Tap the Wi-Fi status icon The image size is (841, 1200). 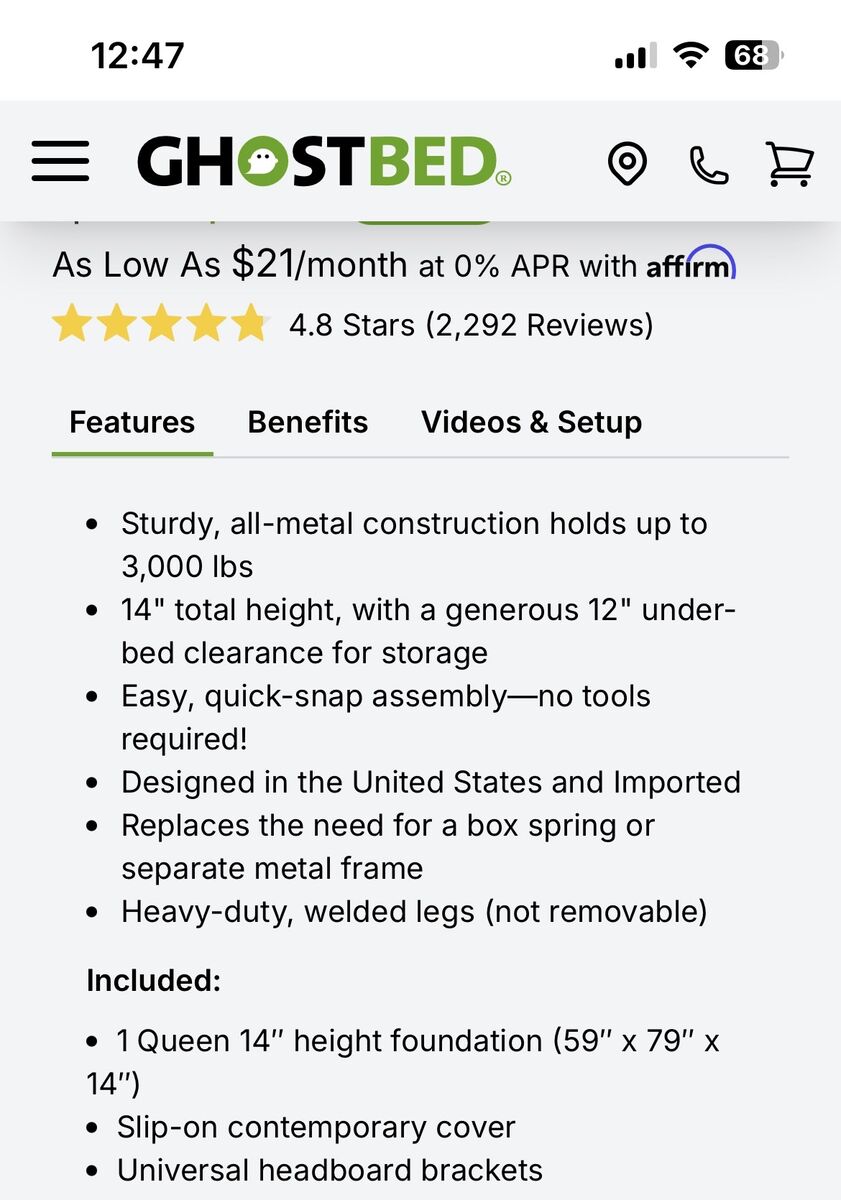point(689,55)
